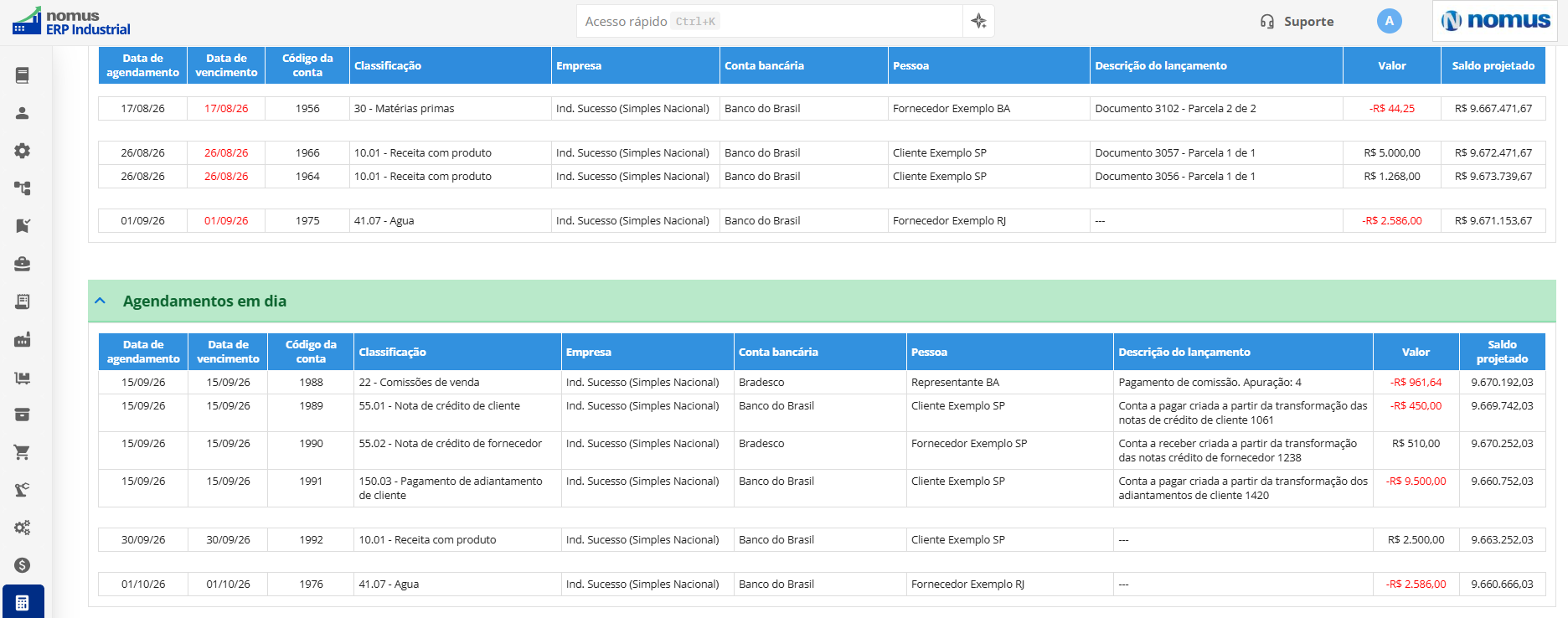The image size is (1568, 618).
Task: Open the archive box sidebar icon
Action: 23,415
